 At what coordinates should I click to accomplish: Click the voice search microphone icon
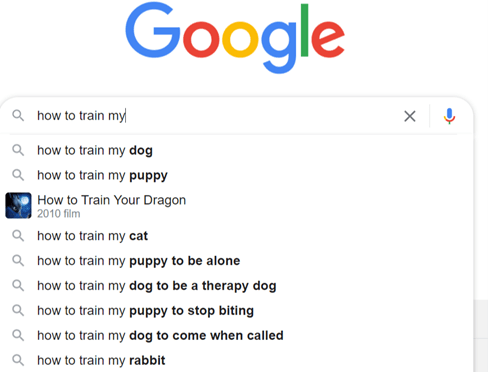pos(449,116)
